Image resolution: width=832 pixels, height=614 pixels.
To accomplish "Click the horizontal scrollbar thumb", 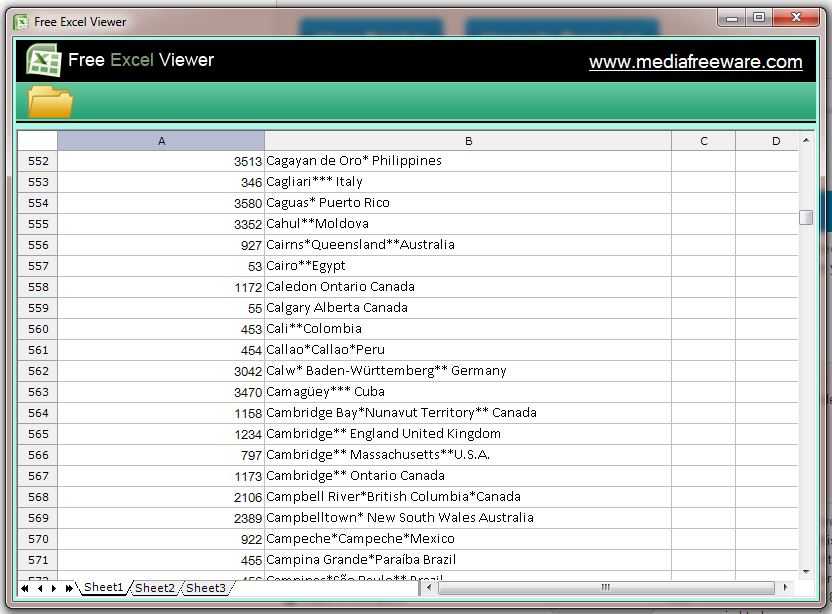I will [x=605, y=587].
